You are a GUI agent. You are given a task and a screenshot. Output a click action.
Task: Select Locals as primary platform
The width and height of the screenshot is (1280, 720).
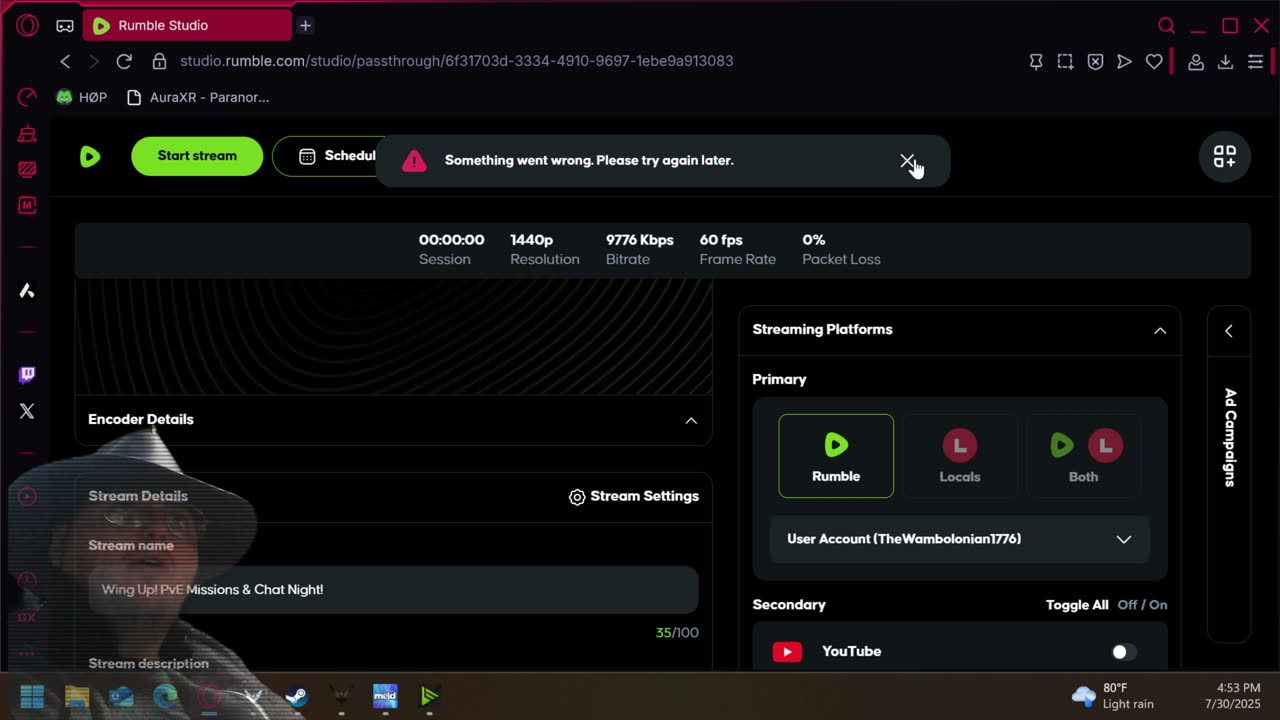pyautogui.click(x=960, y=456)
